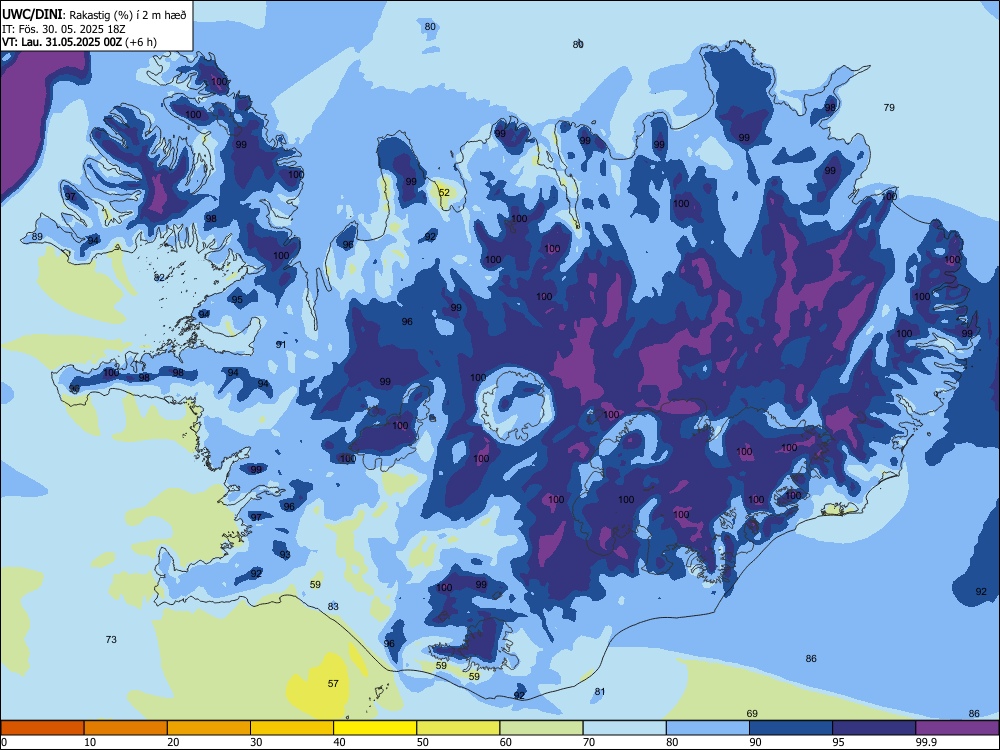Click the 50–60 yellow-green legend swatch

coord(458,728)
